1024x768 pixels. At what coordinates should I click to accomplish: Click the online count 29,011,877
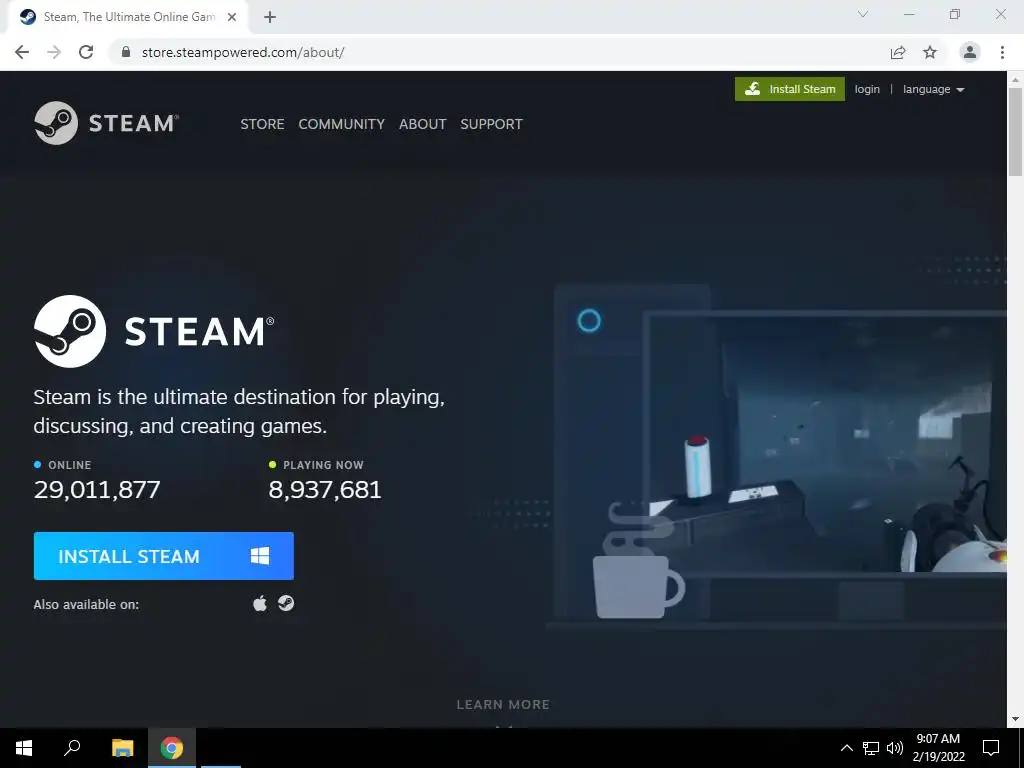pos(97,490)
